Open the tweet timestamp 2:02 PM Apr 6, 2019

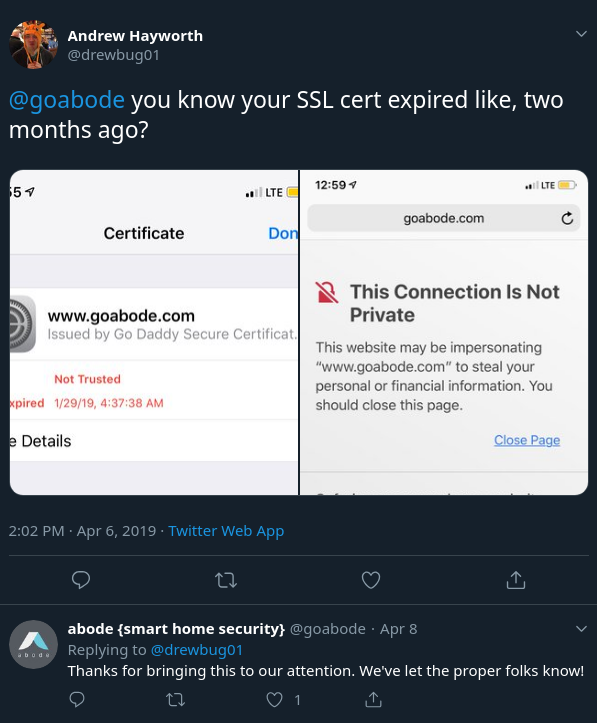click(82, 531)
